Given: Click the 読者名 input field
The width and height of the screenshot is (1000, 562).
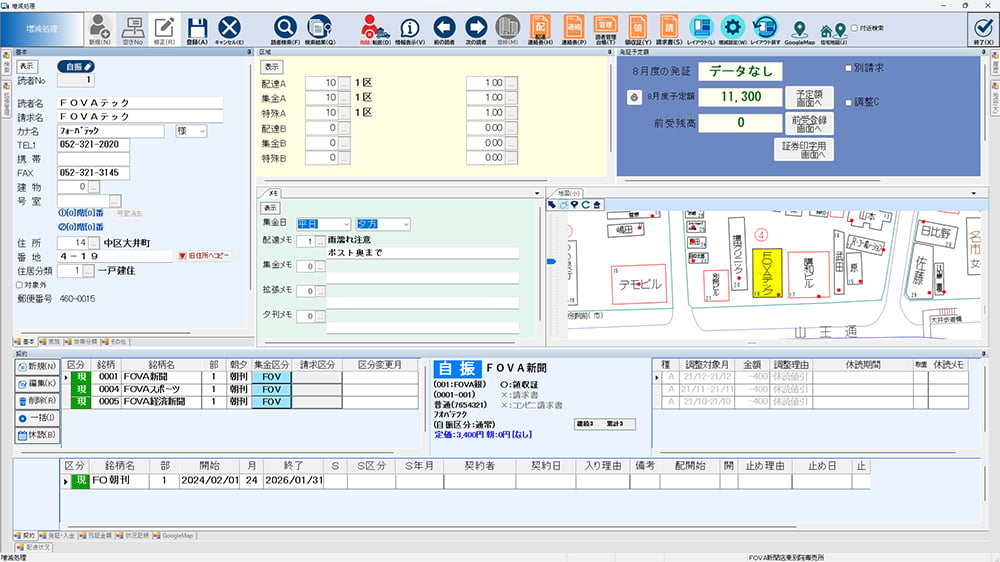Looking at the screenshot, I should tap(140, 103).
